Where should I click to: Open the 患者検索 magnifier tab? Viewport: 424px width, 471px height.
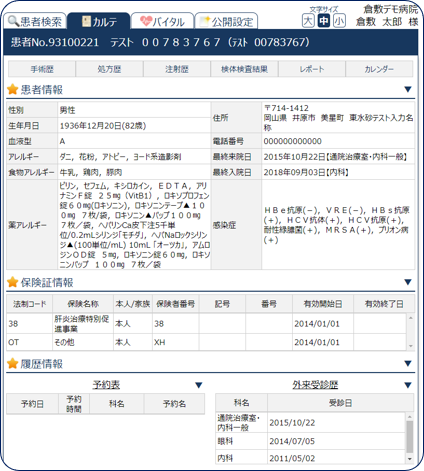35,21
